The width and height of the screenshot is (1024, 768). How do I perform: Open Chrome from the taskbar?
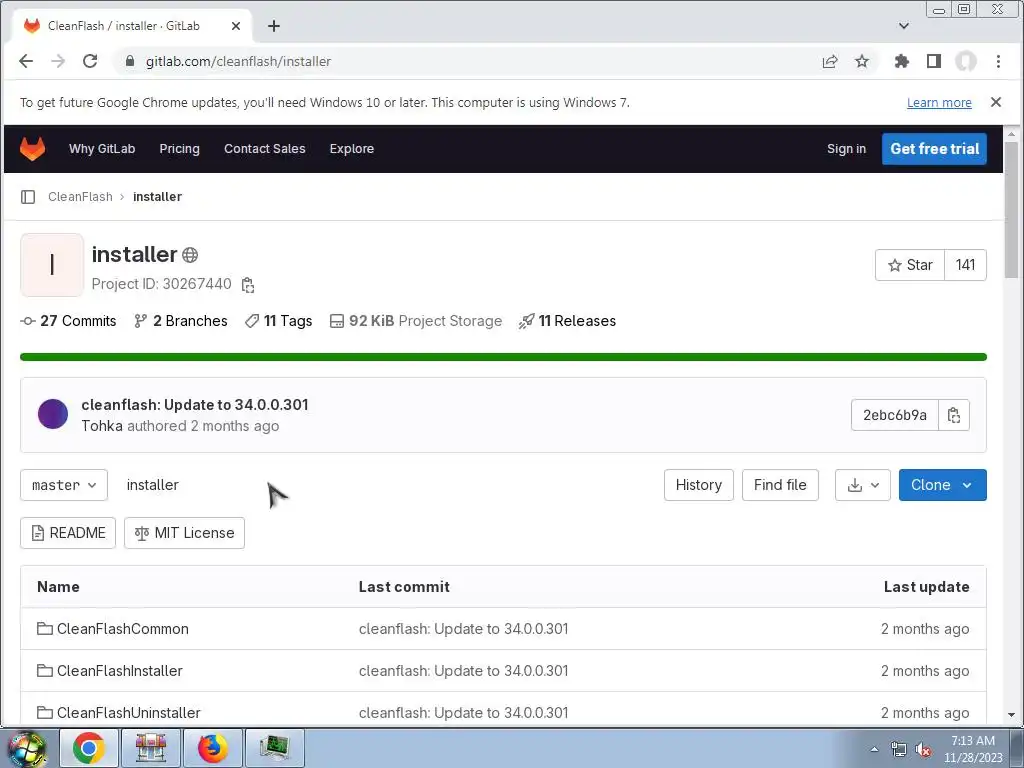click(89, 748)
